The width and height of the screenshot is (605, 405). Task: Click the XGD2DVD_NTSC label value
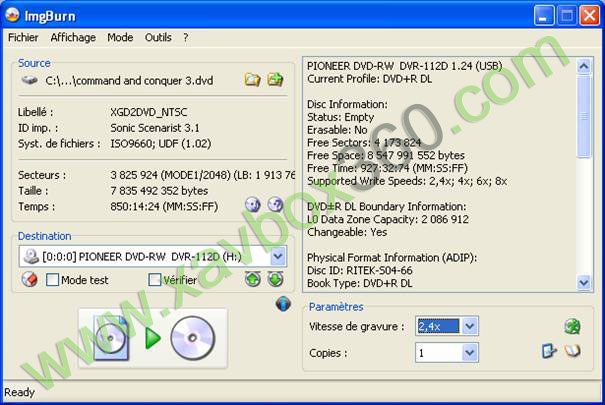(x=149, y=112)
